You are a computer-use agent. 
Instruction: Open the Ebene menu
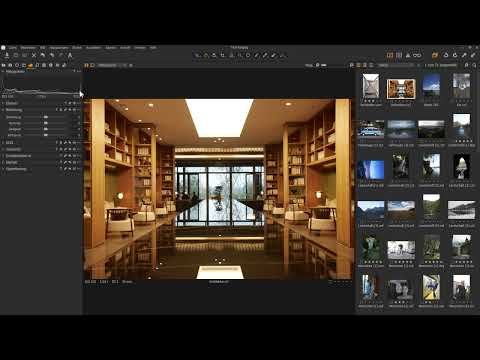coord(77,48)
